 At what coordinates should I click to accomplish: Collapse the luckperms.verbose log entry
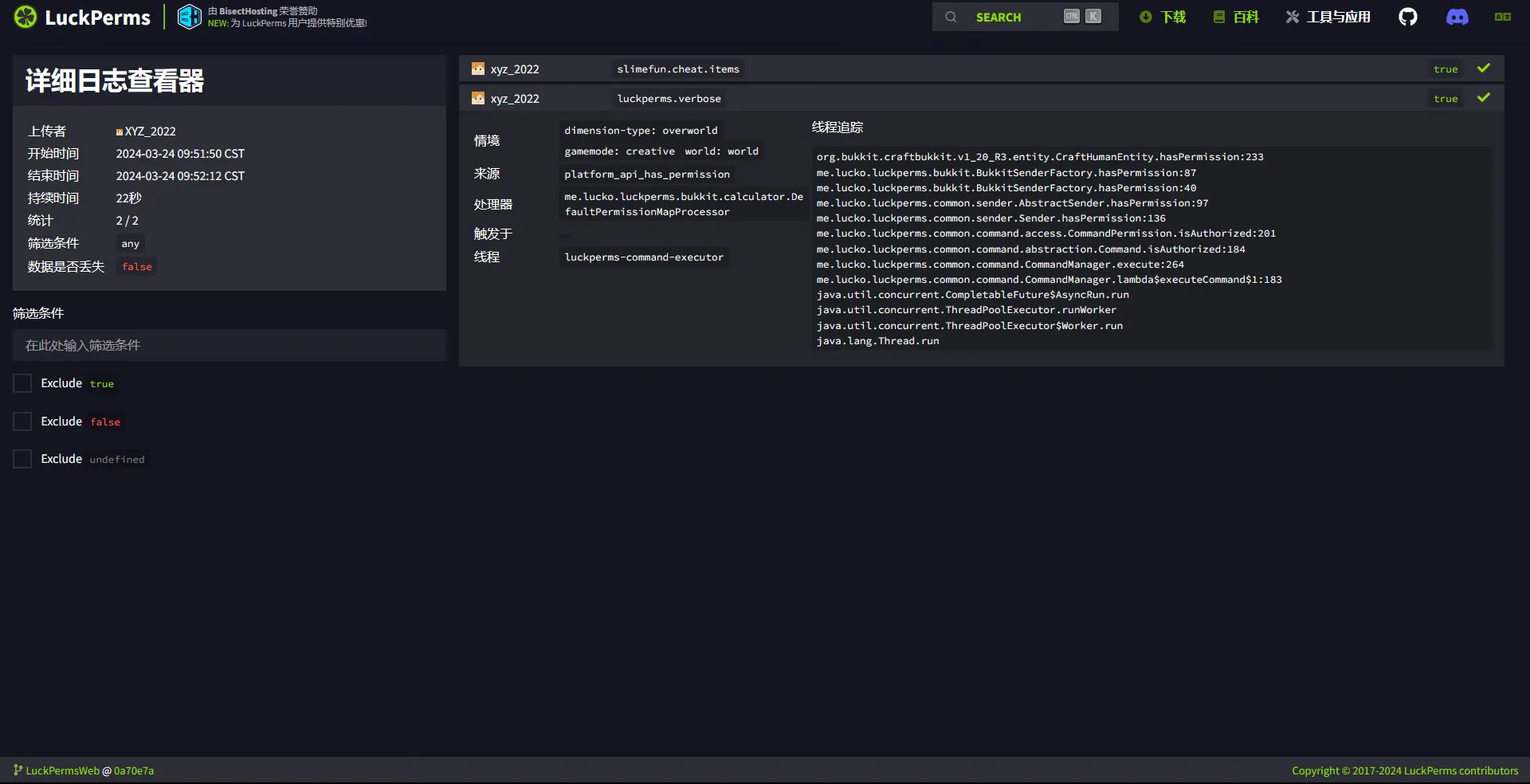[669, 99]
